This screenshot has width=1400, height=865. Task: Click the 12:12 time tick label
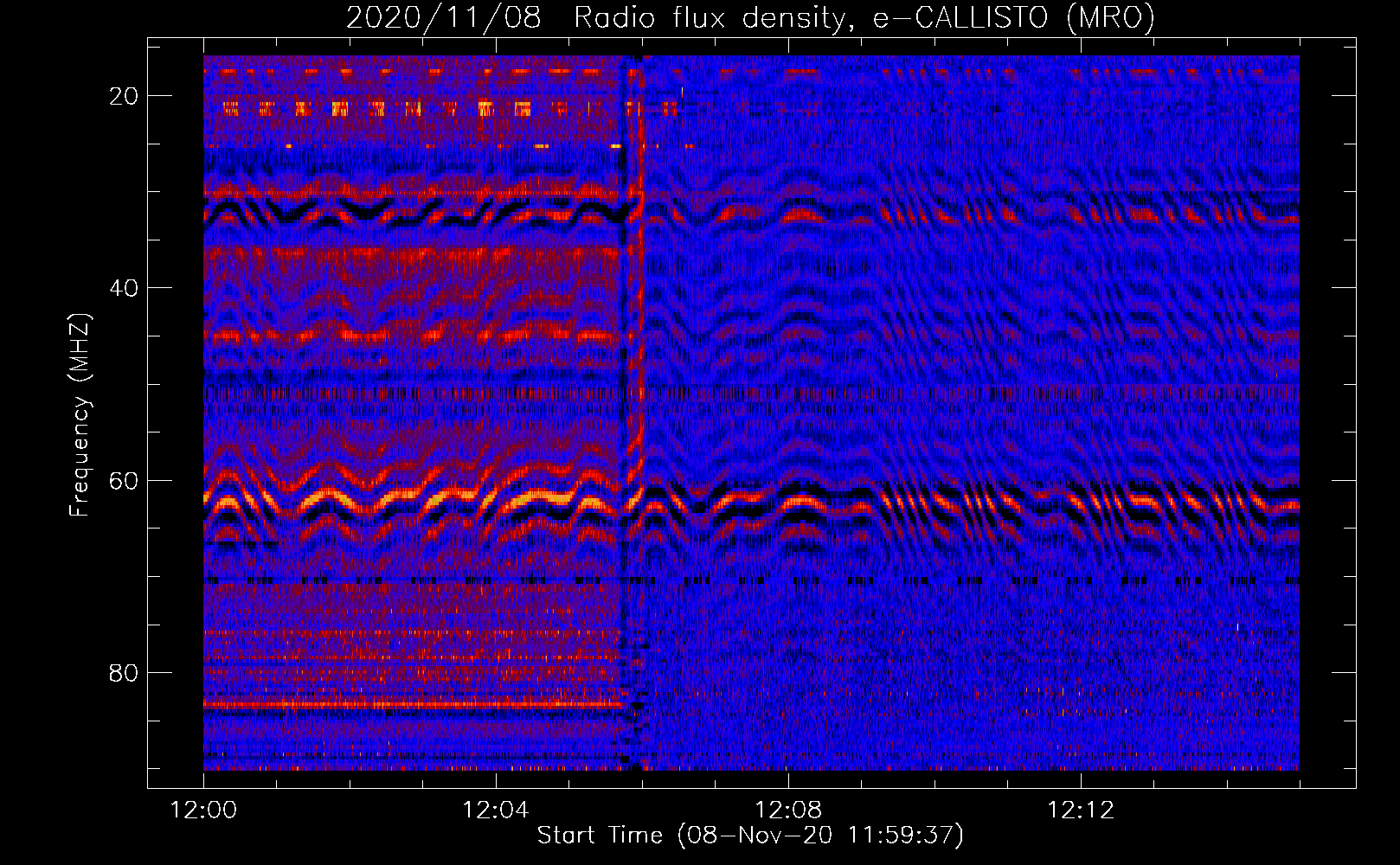click(1080, 811)
